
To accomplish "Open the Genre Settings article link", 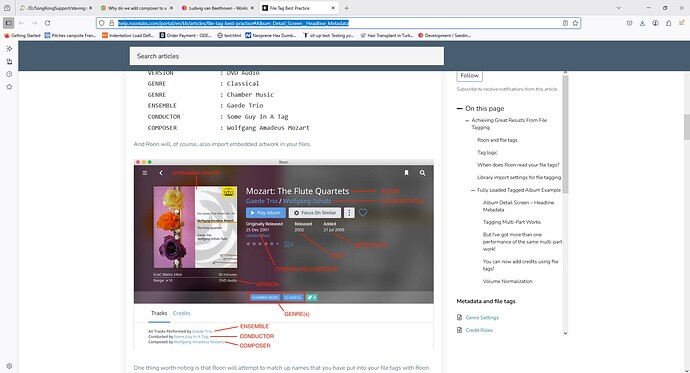I will pyautogui.click(x=482, y=318).
